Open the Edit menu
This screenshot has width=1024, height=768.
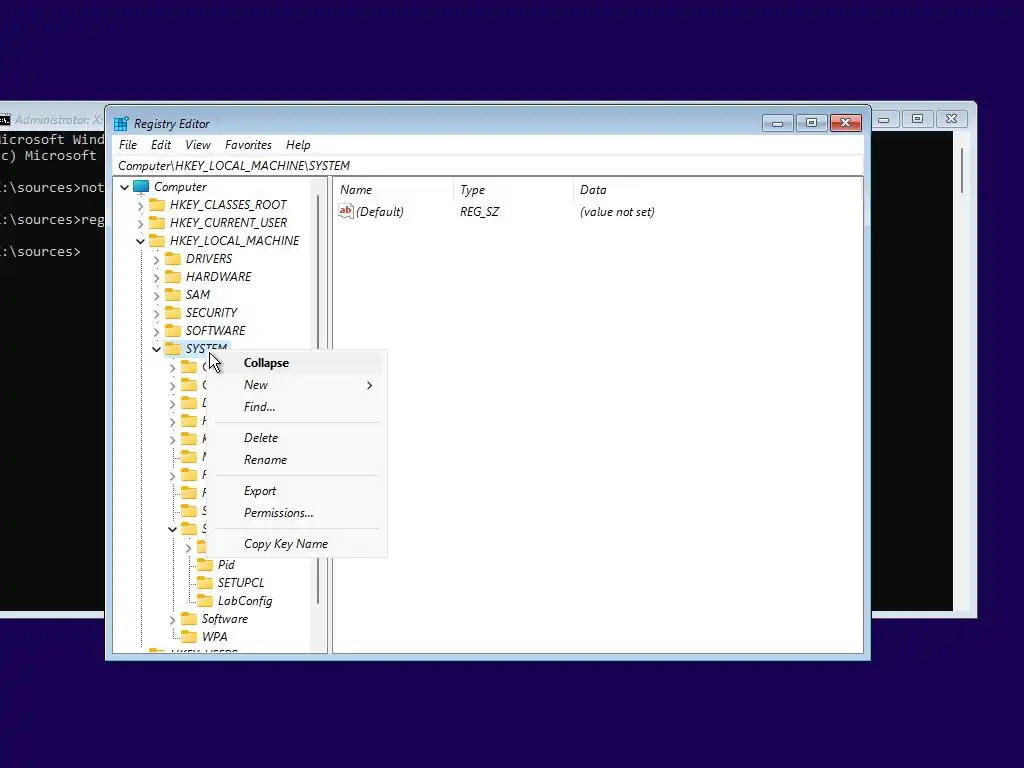161,145
